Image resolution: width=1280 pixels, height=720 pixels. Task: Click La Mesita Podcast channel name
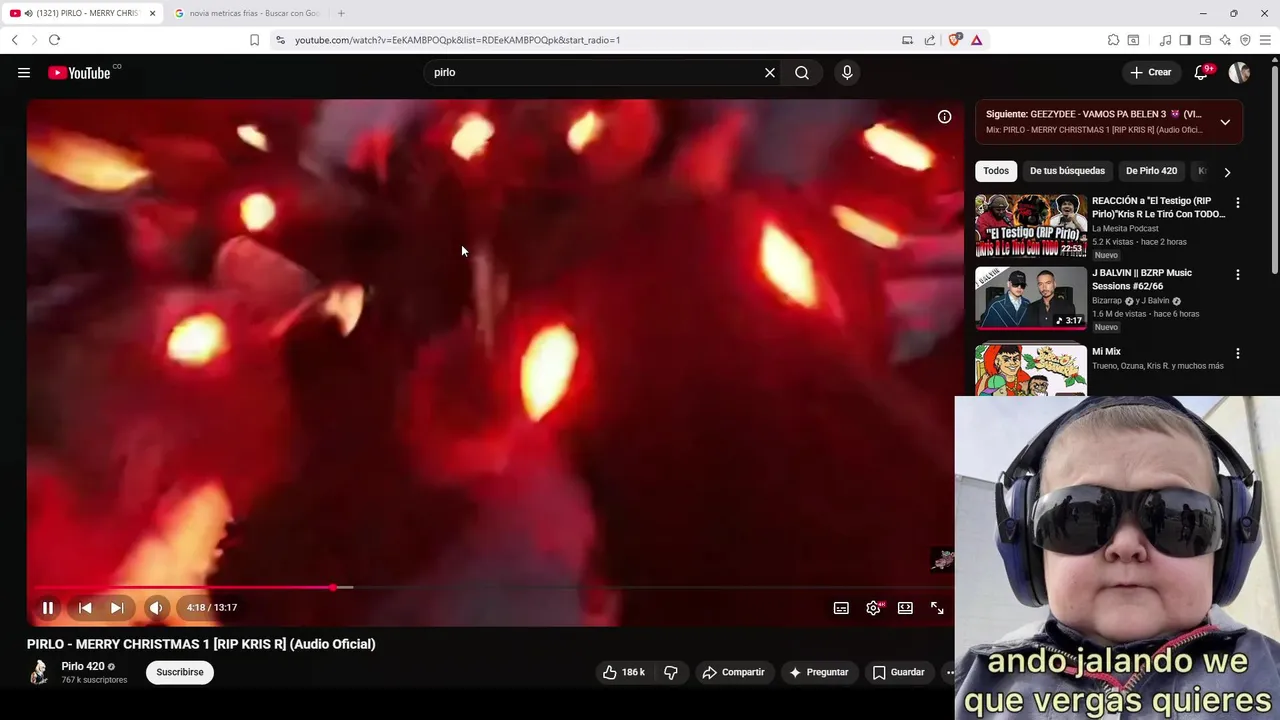1125,229
